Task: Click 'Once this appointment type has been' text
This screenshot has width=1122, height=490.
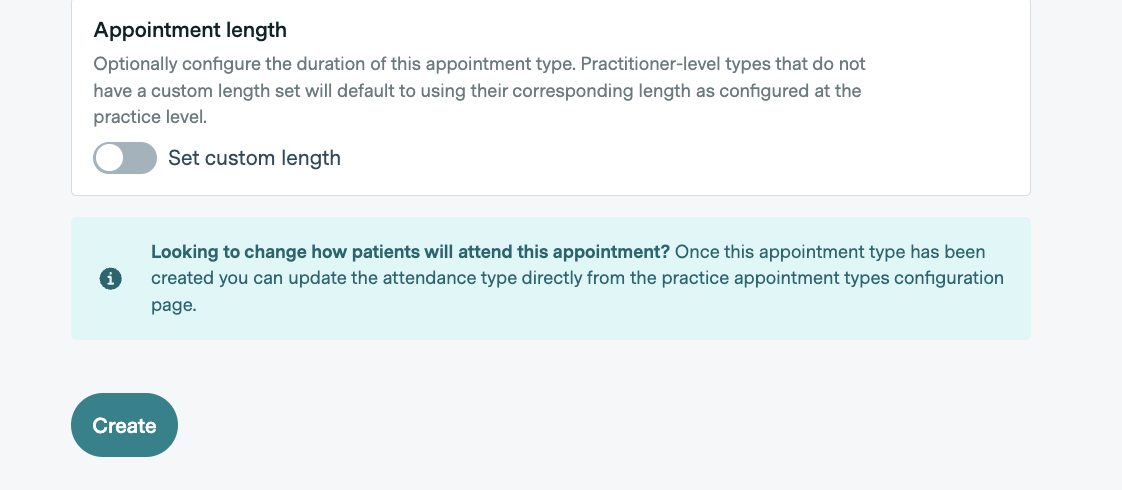Action: [x=830, y=251]
